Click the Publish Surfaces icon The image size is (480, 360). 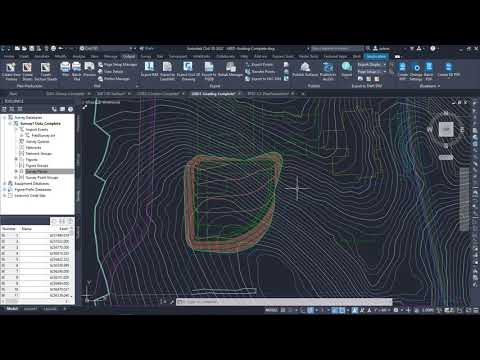pos(305,67)
